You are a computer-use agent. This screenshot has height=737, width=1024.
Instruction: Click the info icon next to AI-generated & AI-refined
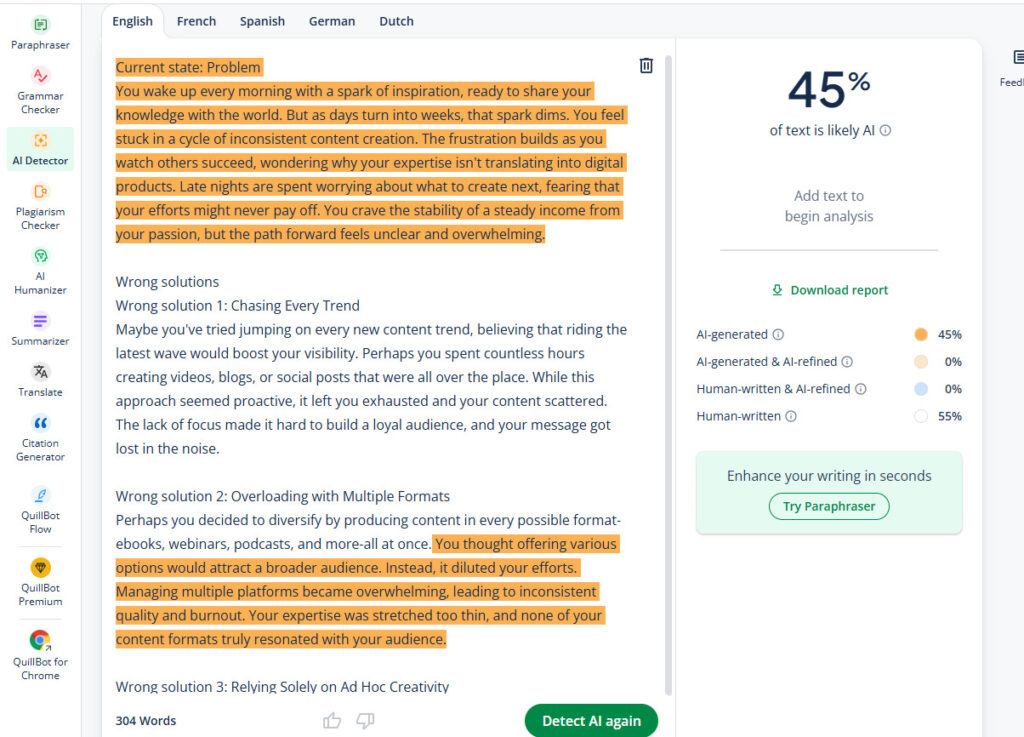(x=847, y=362)
